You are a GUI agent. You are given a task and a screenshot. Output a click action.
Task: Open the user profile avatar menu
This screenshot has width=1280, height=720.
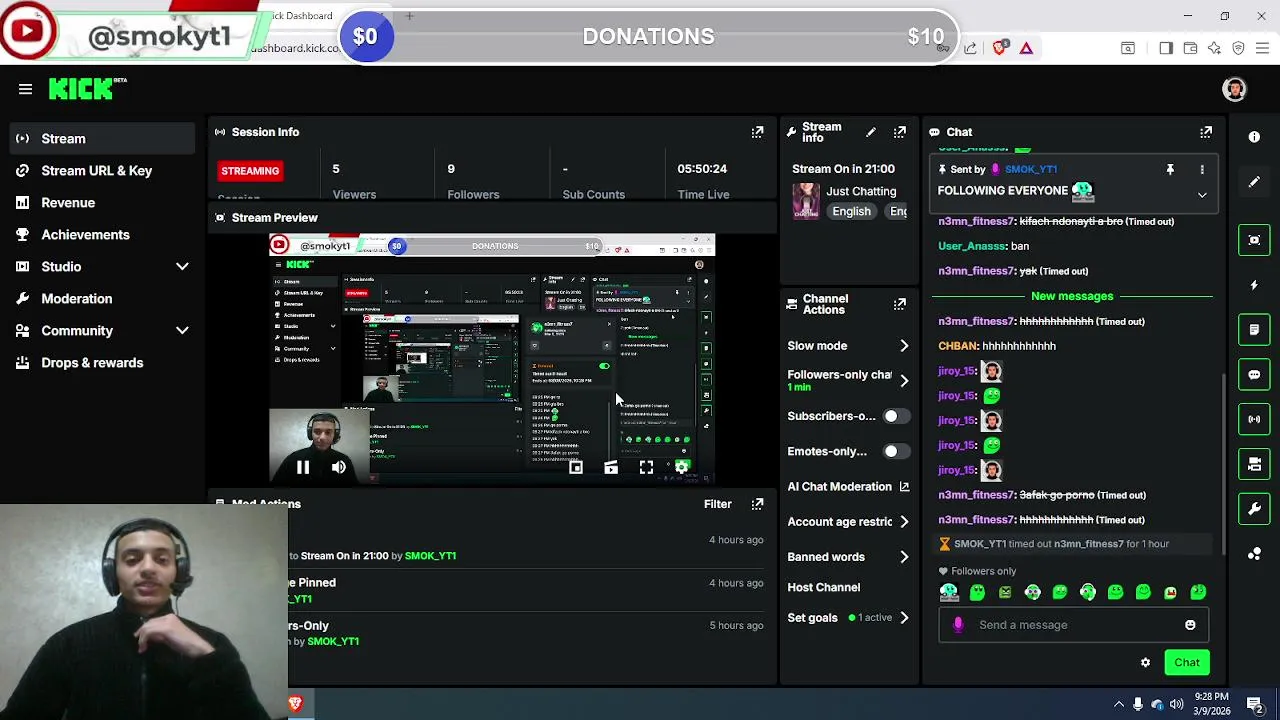tap(1235, 89)
